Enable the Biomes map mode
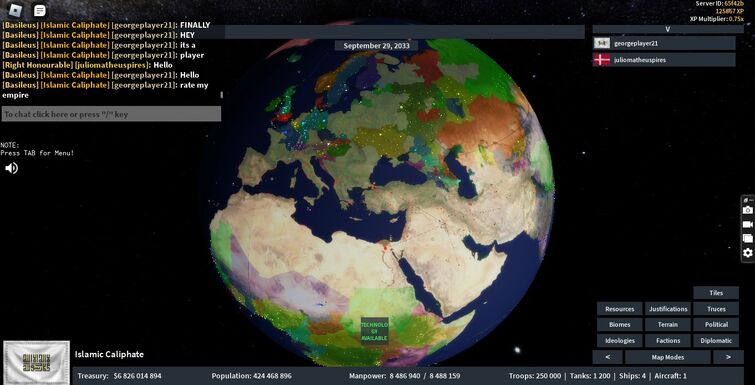The width and height of the screenshot is (755, 385). tap(620, 324)
